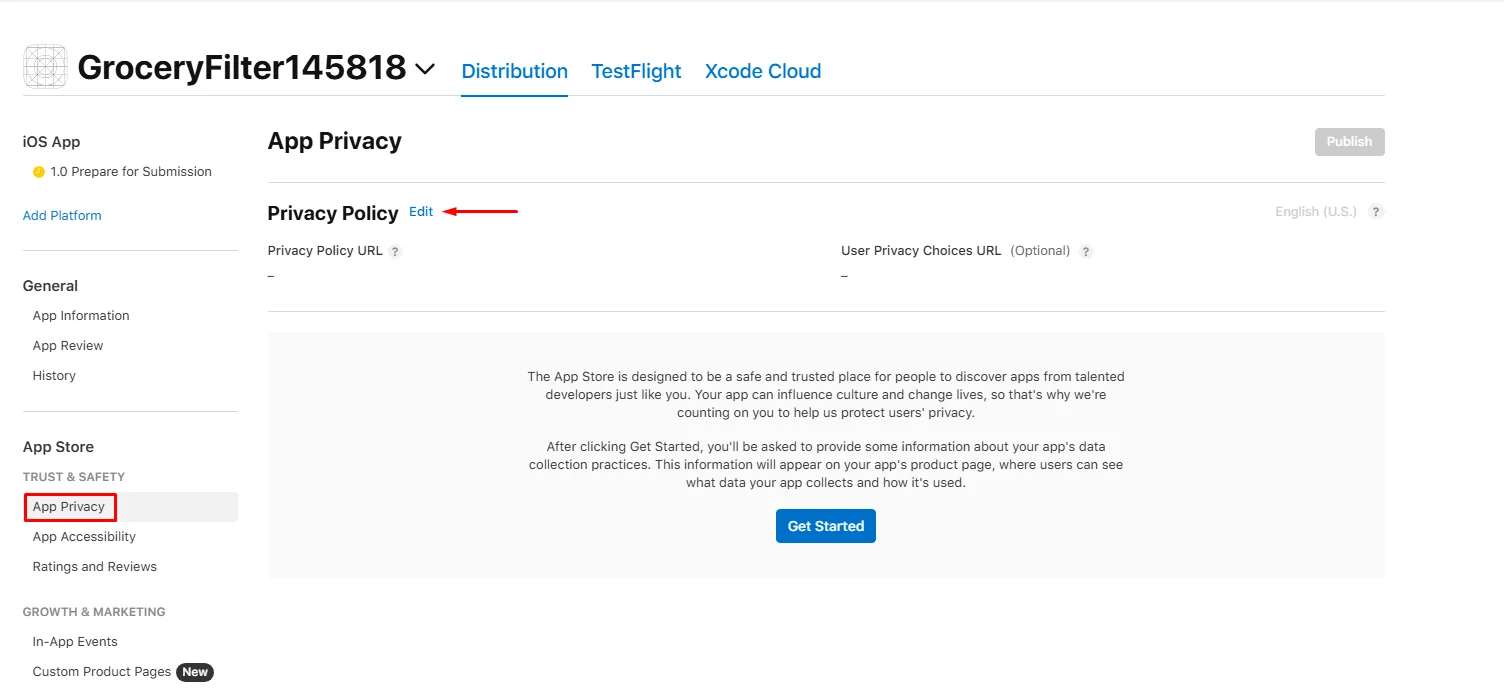Click the grayed Publish button
The height and width of the screenshot is (689, 1504).
(1349, 142)
